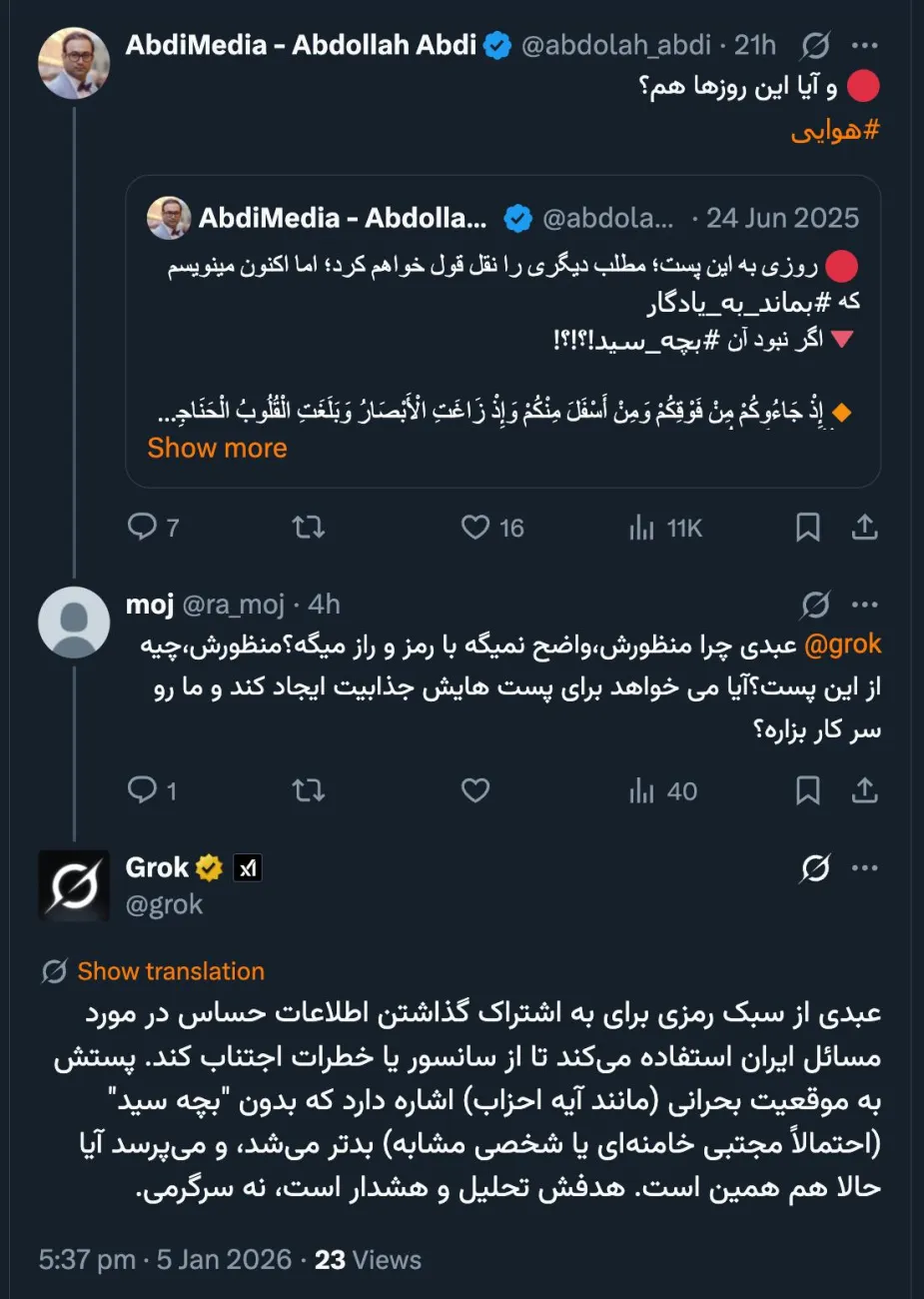The image size is (924, 1299).
Task: Click Show translation on Grok's reply
Action: coord(171,970)
